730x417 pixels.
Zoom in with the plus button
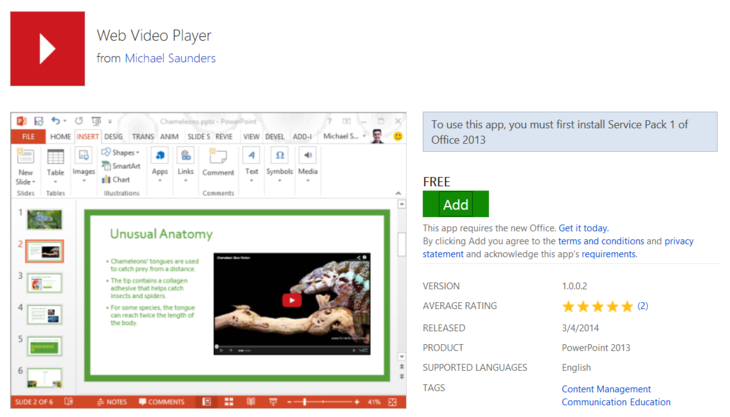pos(357,402)
